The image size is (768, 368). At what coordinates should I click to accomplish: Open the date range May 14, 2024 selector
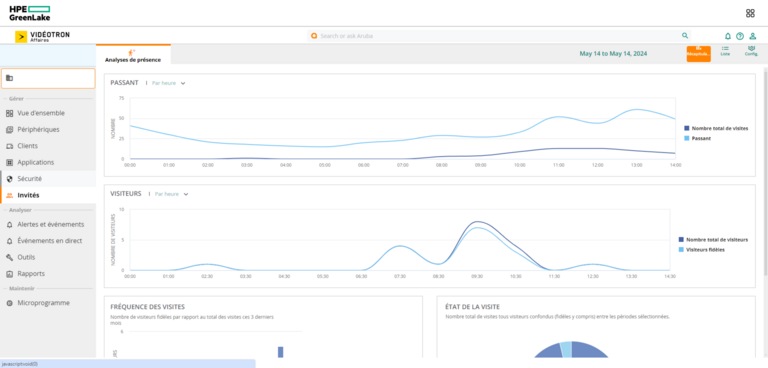613,54
